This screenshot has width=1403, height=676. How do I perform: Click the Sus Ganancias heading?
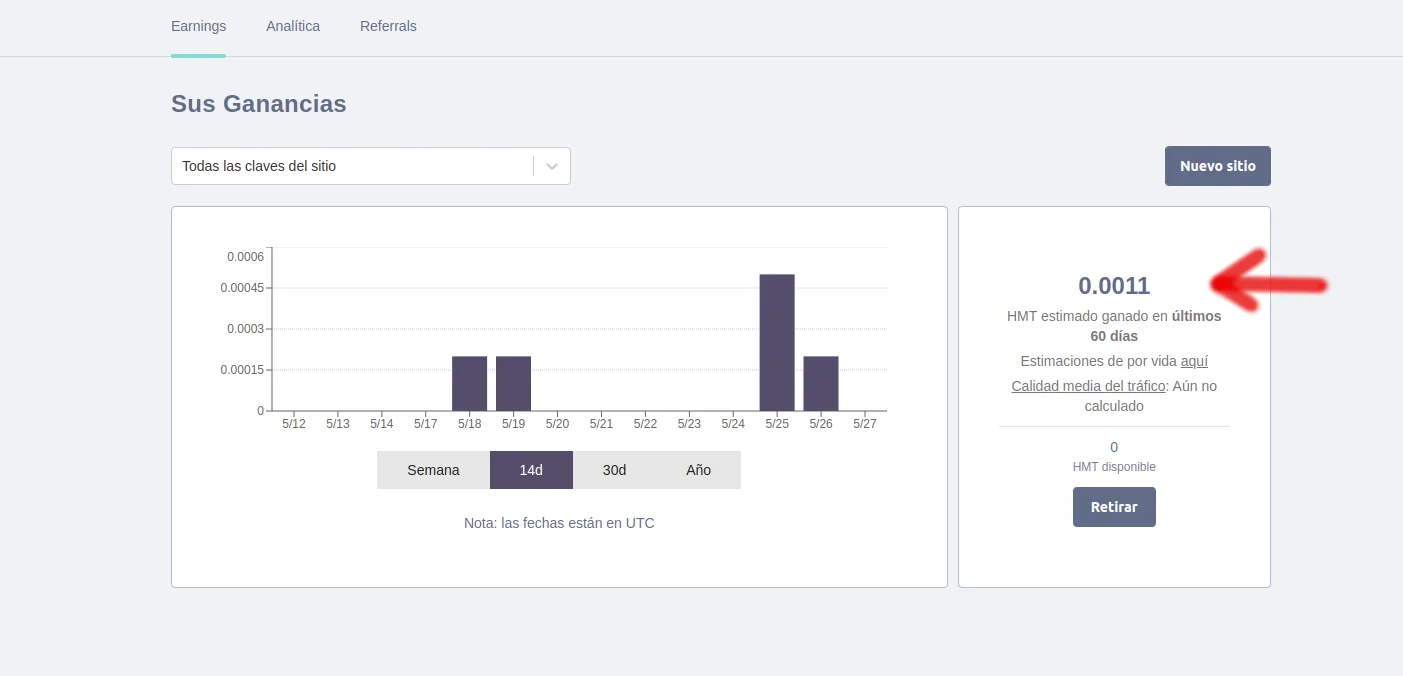259,103
